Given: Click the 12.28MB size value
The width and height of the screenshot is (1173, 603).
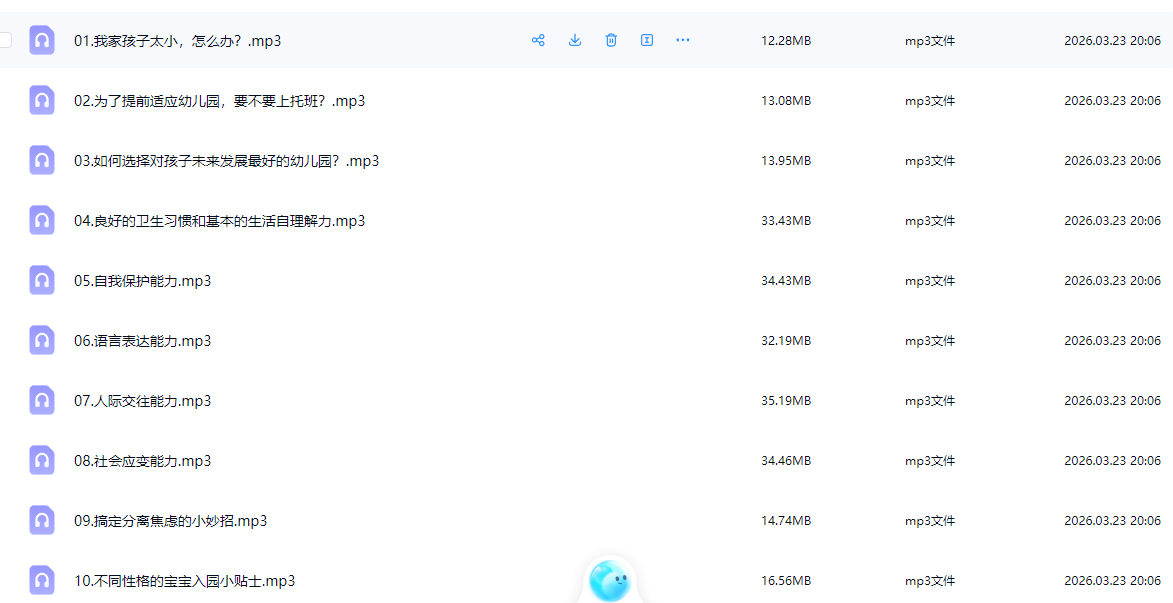Looking at the screenshot, I should point(785,41).
